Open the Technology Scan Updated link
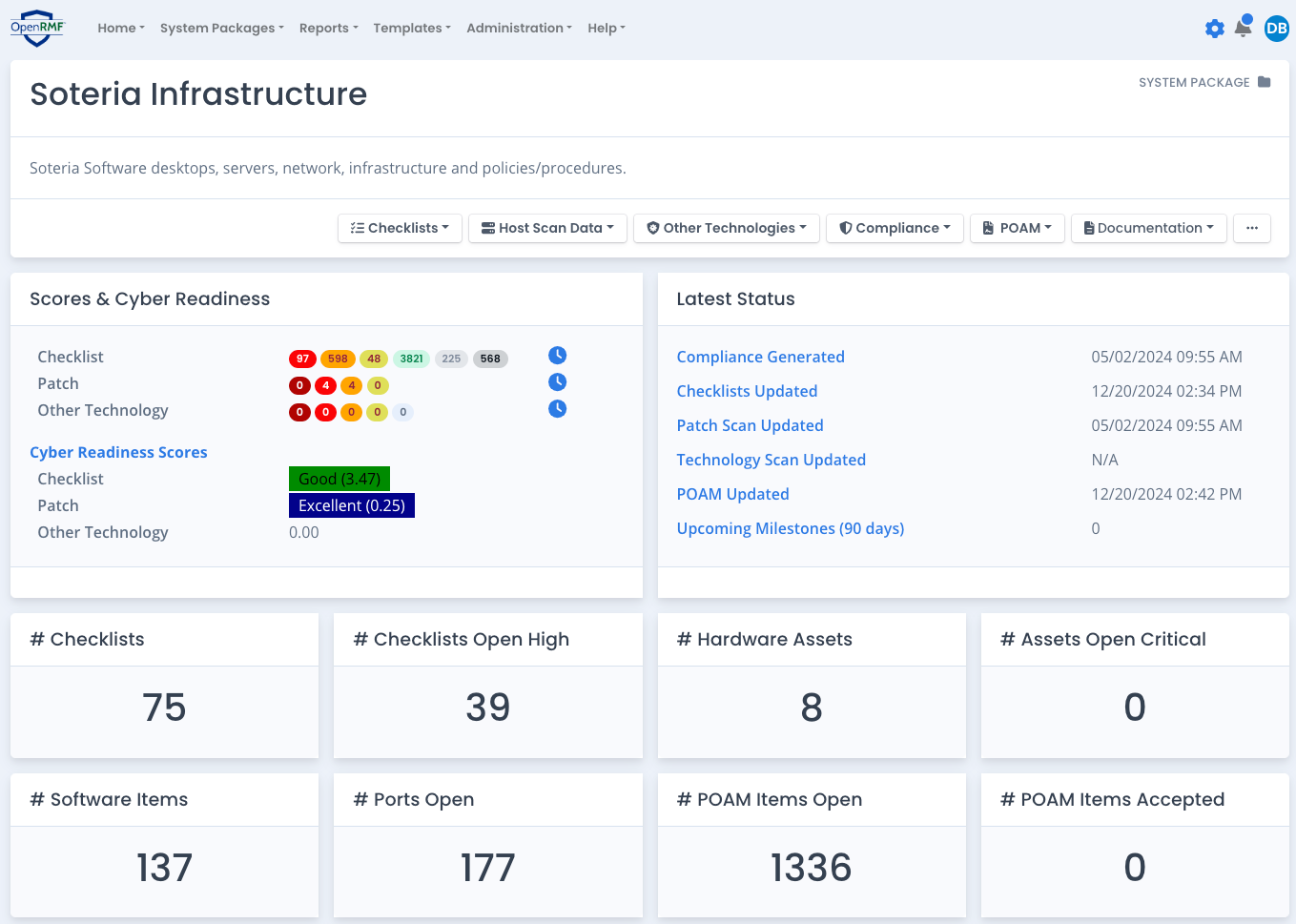The width and height of the screenshot is (1296, 924). [x=771, y=460]
